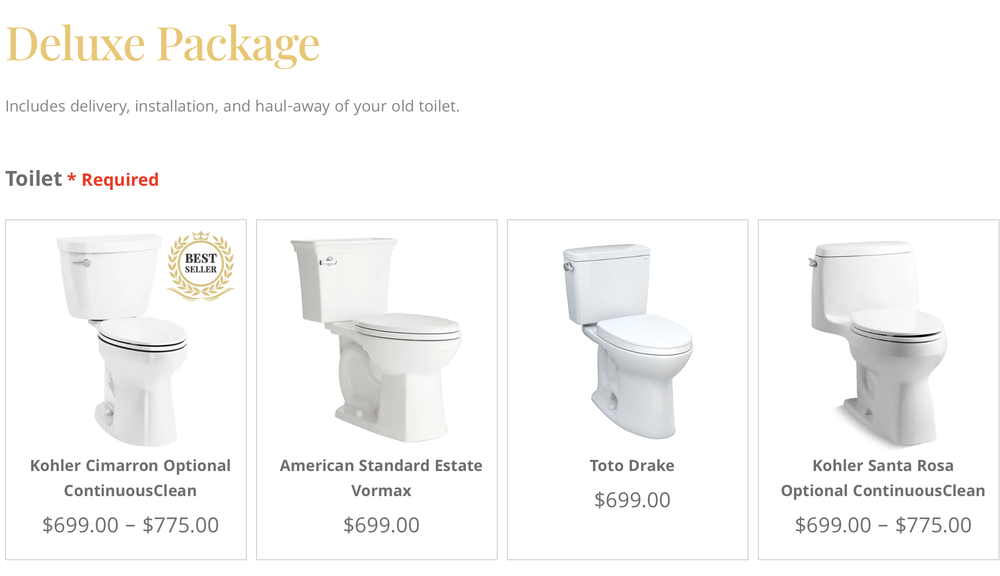The height and width of the screenshot is (576, 1000).
Task: Open the American Standard Estate Vormax product
Action: [380, 477]
